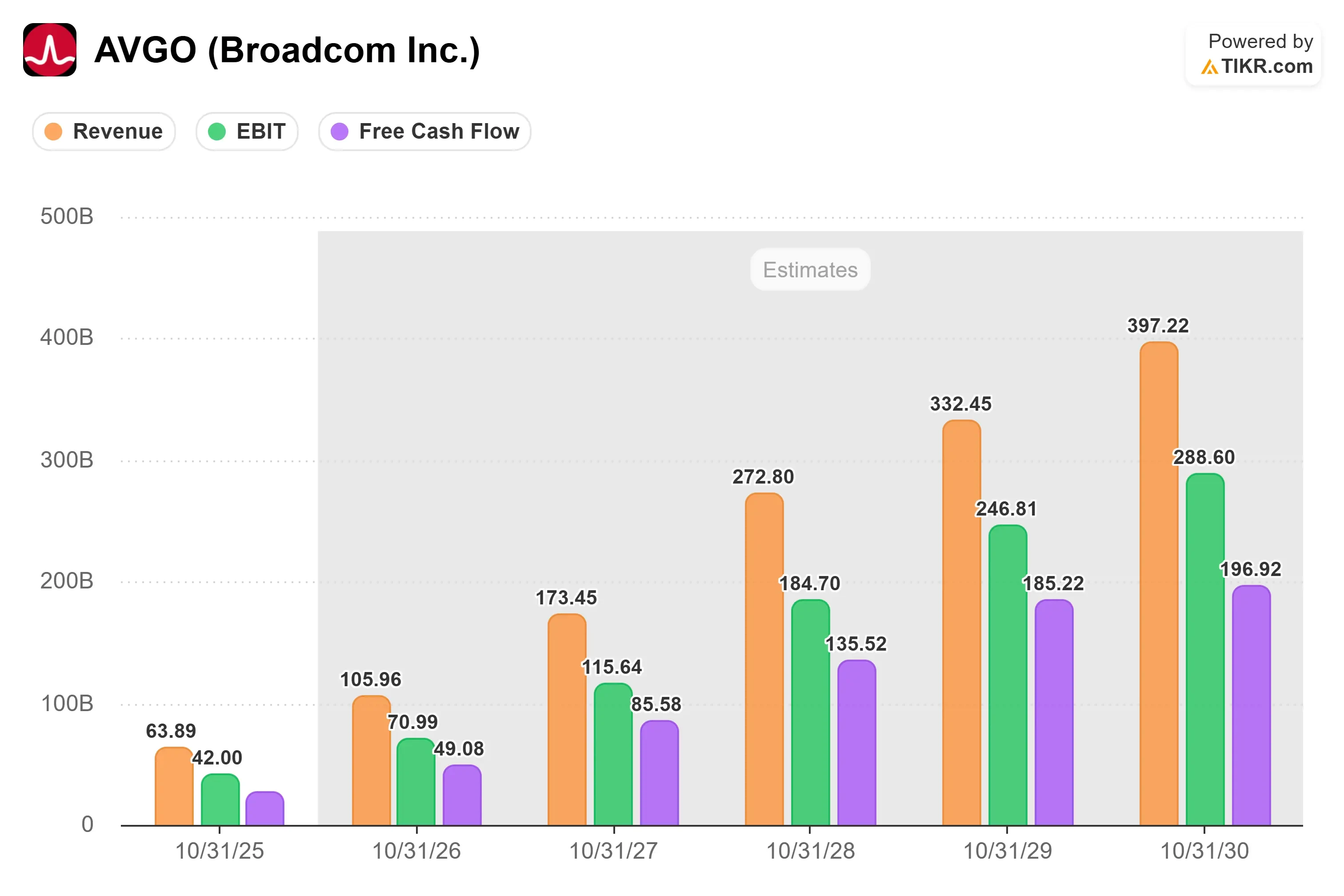Select the 10/31/27 axis date label
The image size is (1344, 896).
(x=614, y=852)
